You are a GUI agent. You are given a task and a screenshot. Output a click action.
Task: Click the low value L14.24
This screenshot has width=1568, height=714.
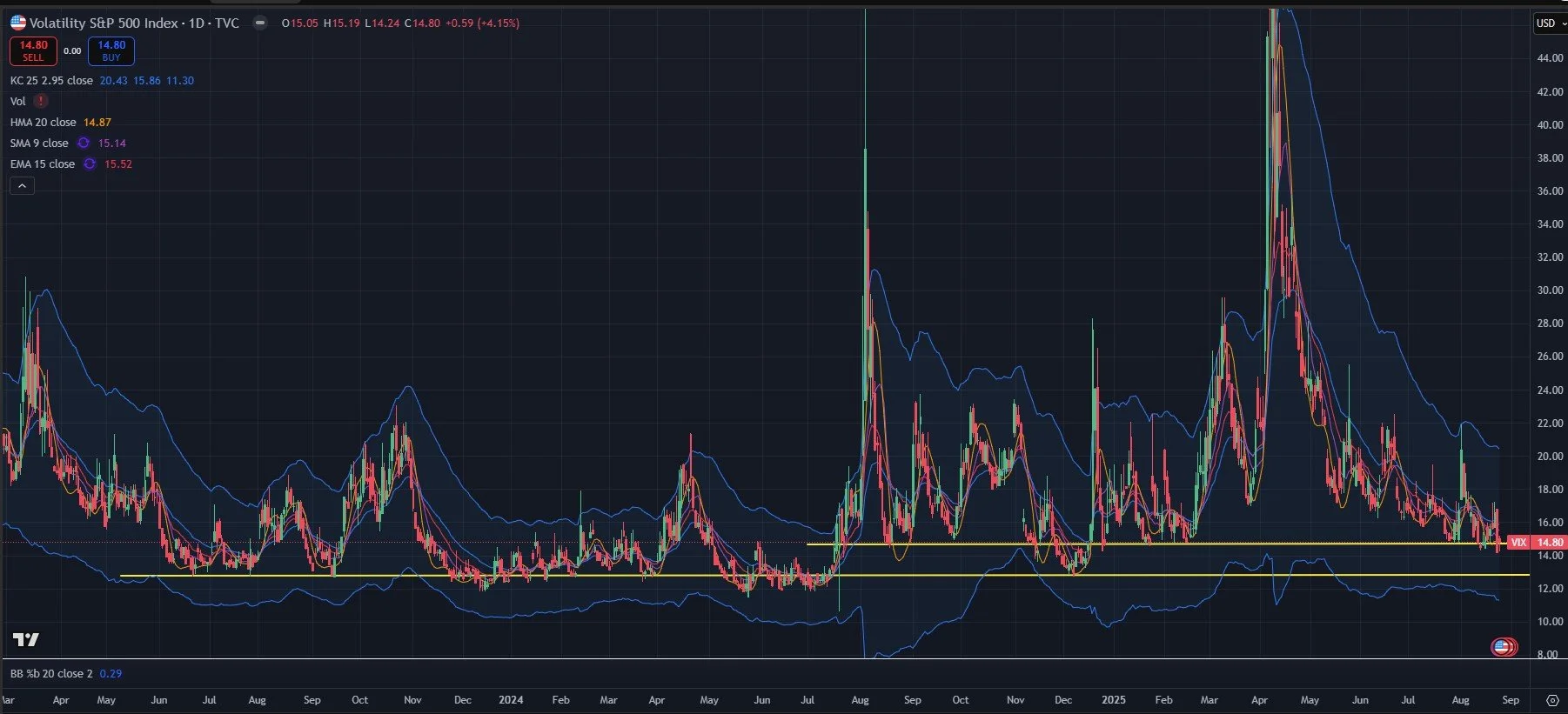click(x=382, y=23)
